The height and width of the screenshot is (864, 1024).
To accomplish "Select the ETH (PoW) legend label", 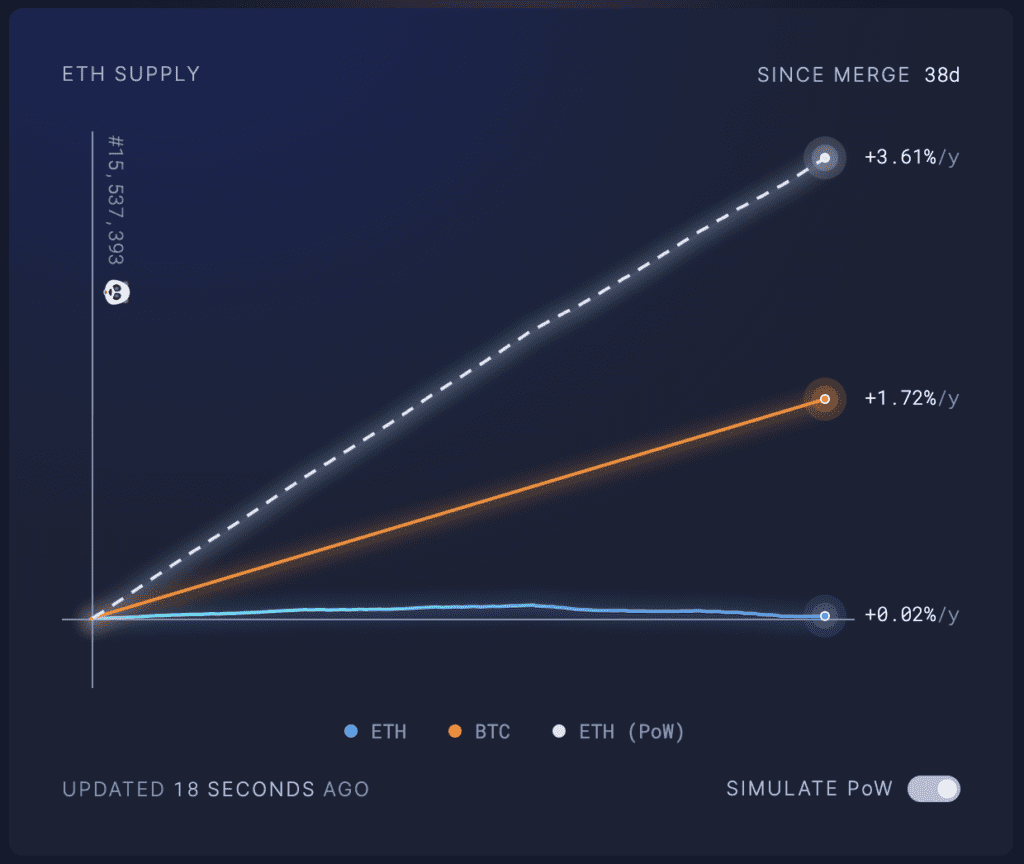I will pyautogui.click(x=632, y=732).
